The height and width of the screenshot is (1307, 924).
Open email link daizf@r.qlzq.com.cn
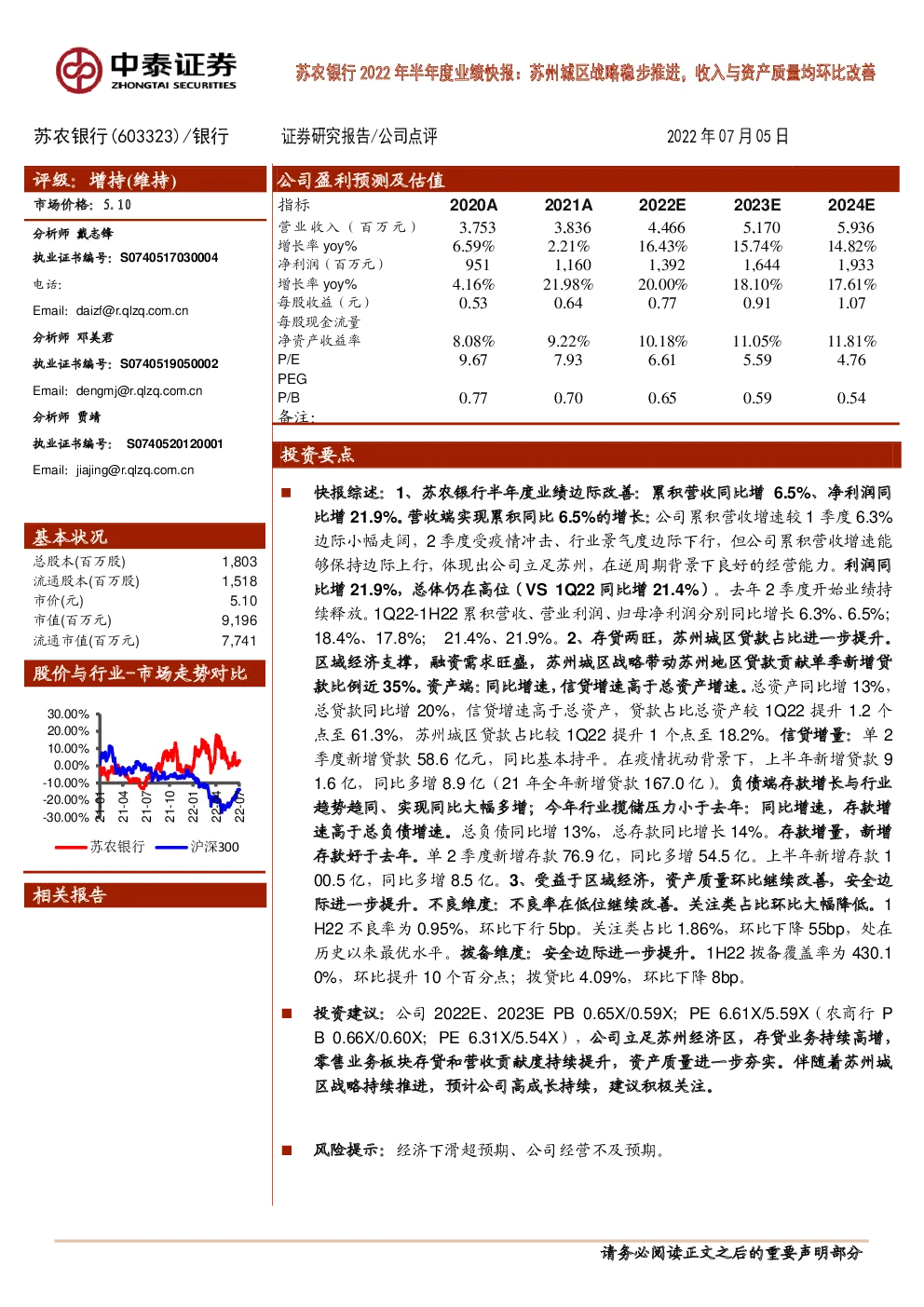pos(132,311)
